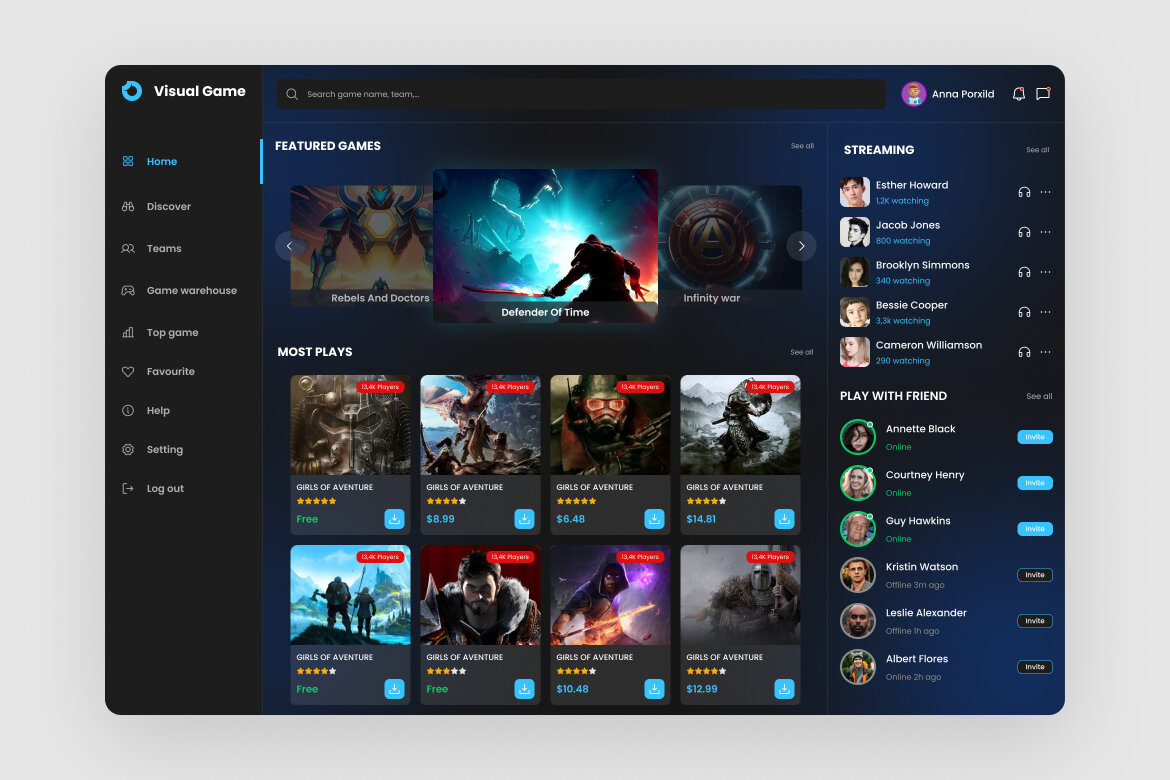Advance the featured games carousel right
This screenshot has width=1170, height=780.
point(801,245)
